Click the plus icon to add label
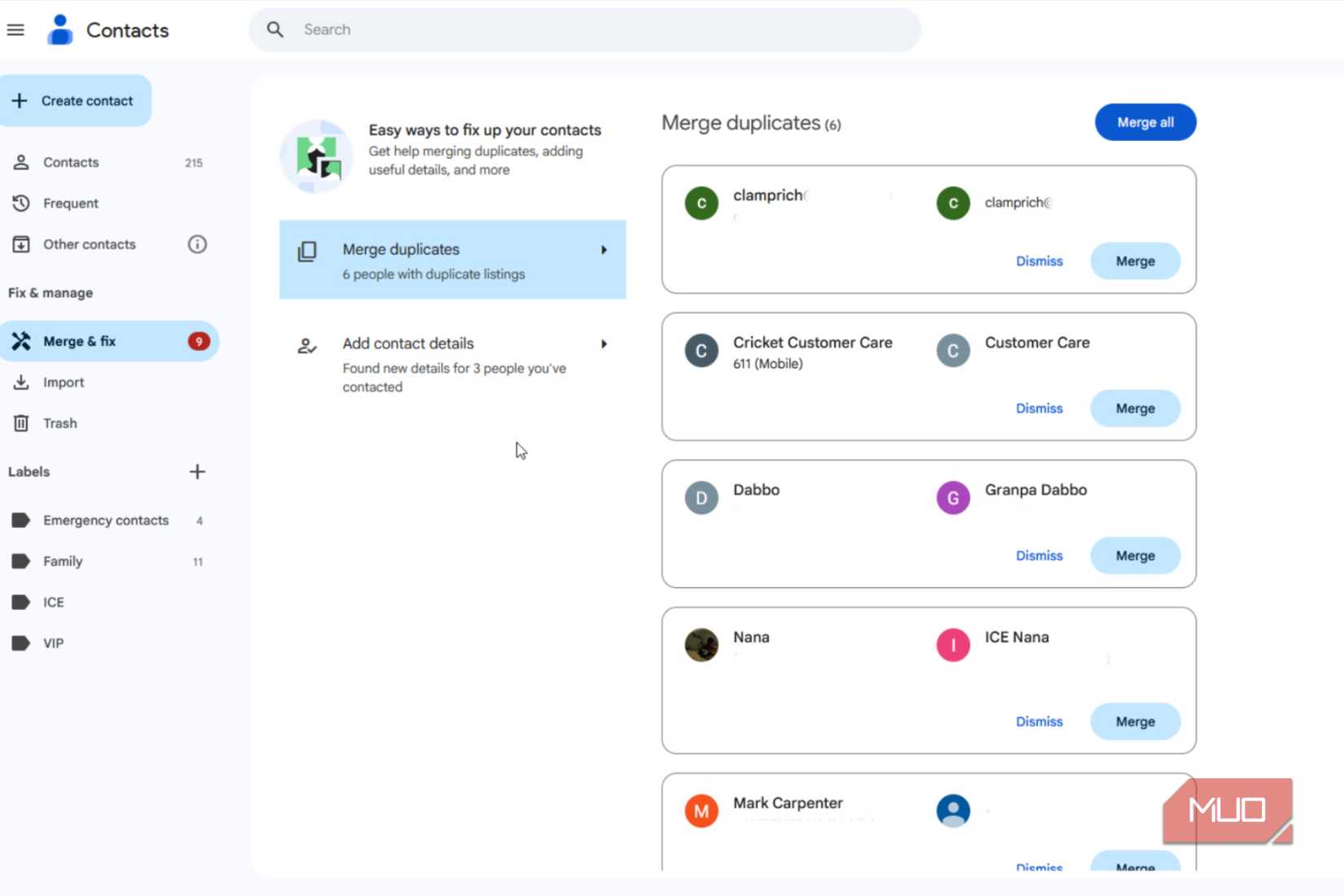This screenshot has height=896, width=1344. click(197, 472)
